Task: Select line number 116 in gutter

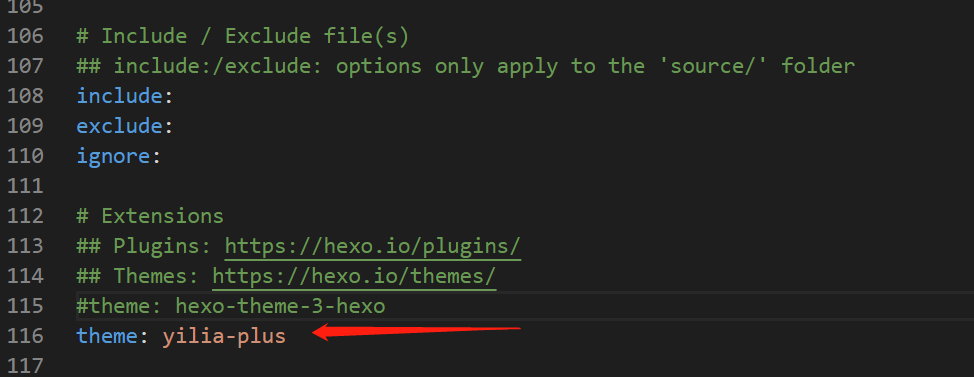Action: 25,336
